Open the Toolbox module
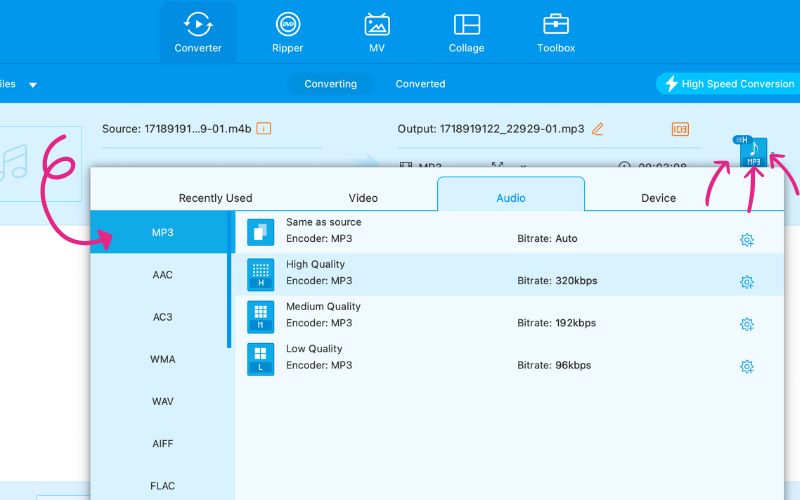This screenshot has width=800, height=500. pos(556,33)
